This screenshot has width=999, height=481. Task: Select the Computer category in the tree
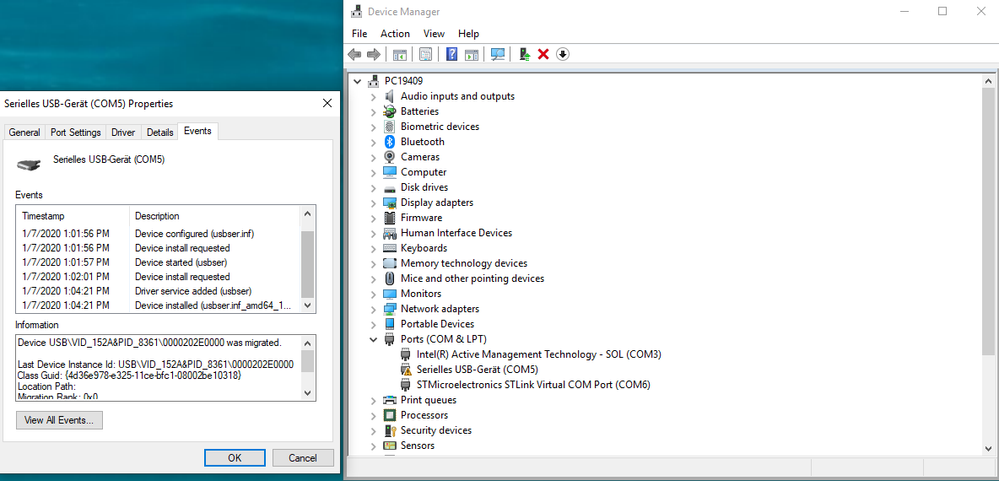click(x=423, y=172)
